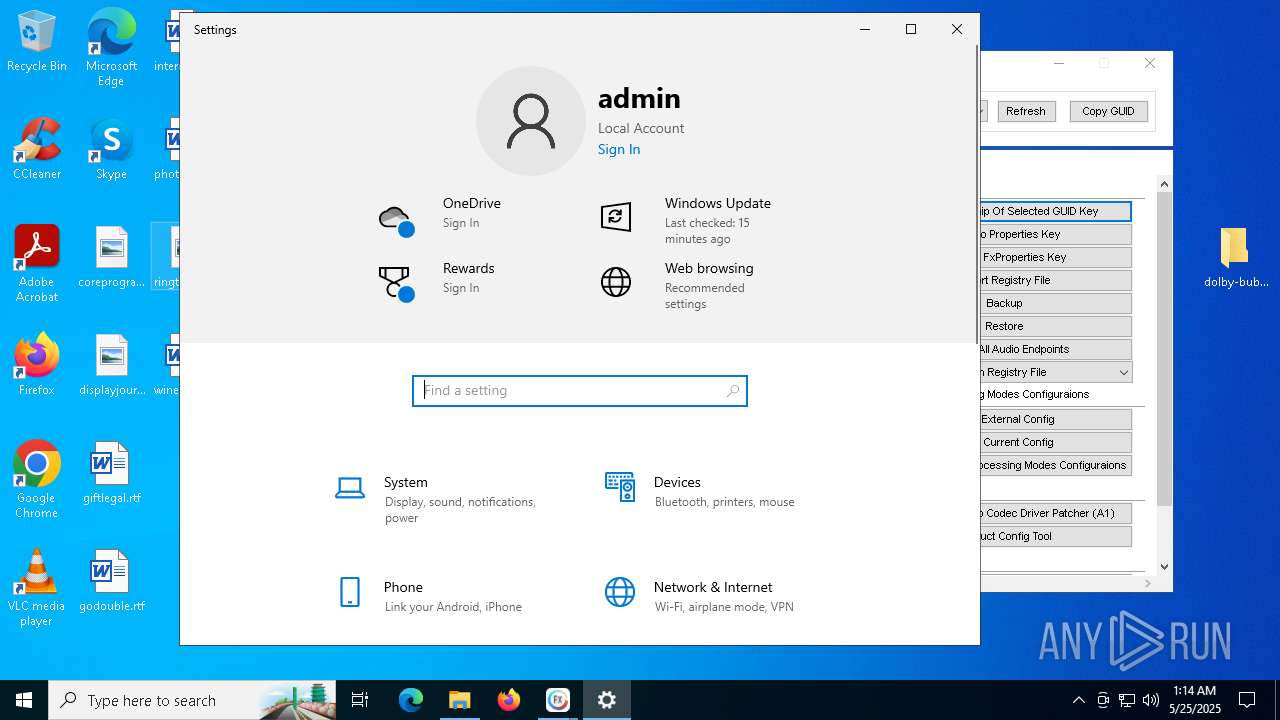Open Firefox from the taskbar

509,700
